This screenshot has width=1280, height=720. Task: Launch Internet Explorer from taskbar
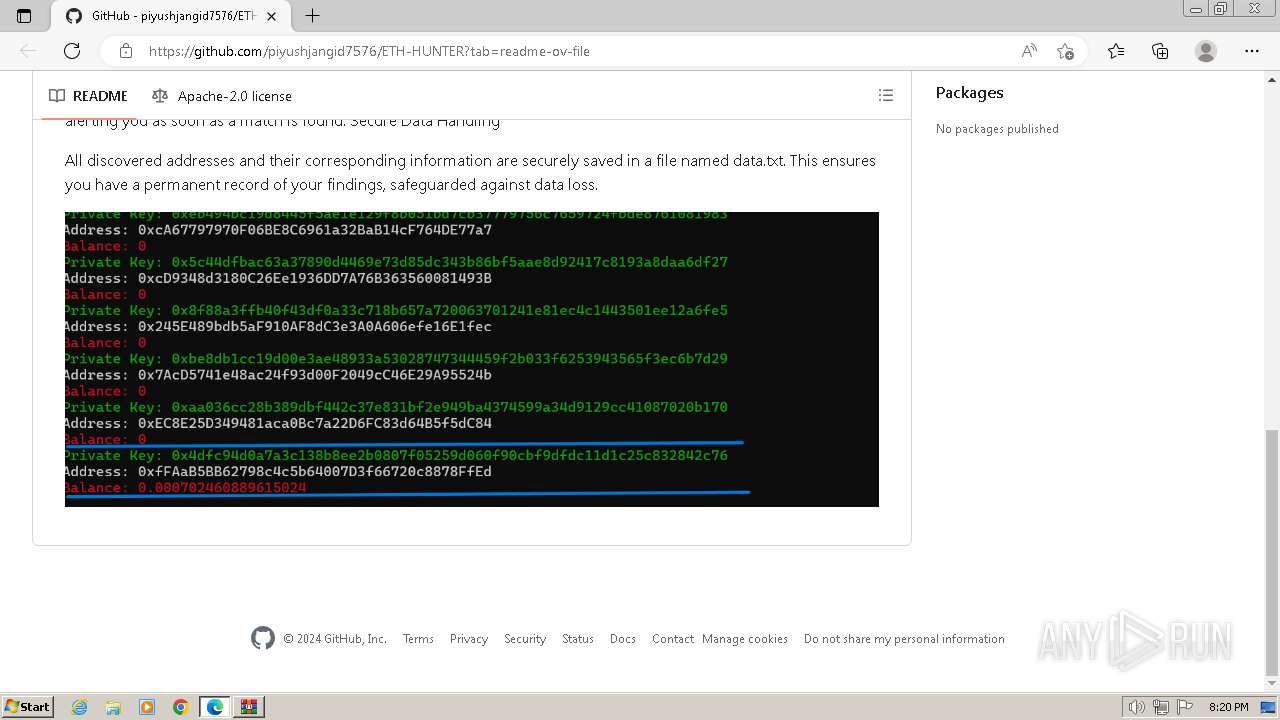point(79,707)
